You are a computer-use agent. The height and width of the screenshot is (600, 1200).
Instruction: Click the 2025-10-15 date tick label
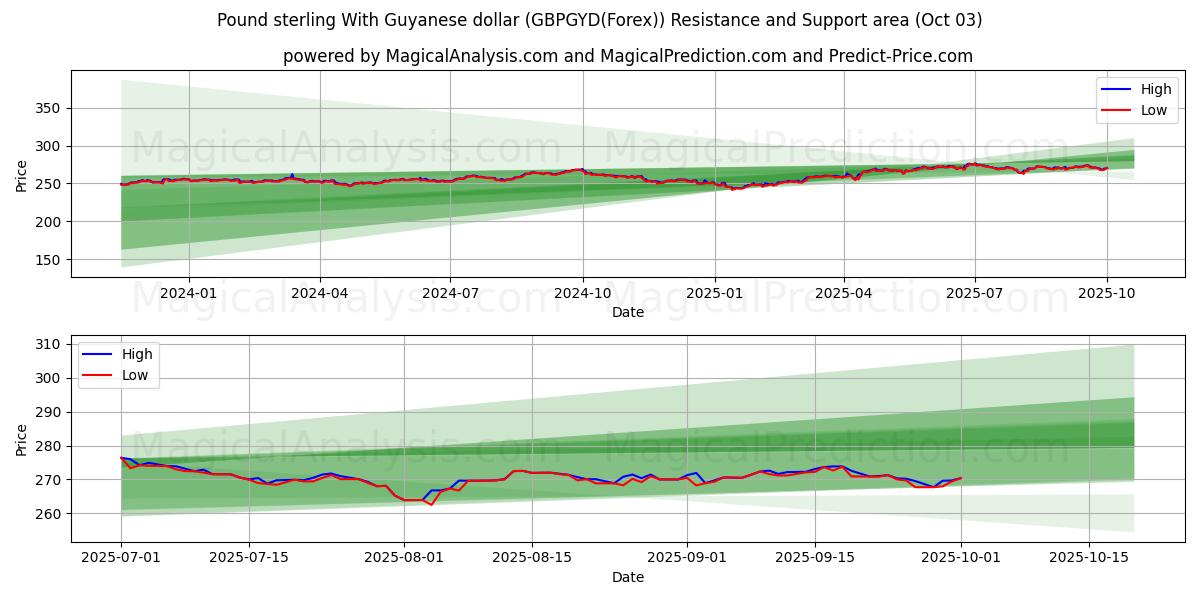pos(1089,558)
